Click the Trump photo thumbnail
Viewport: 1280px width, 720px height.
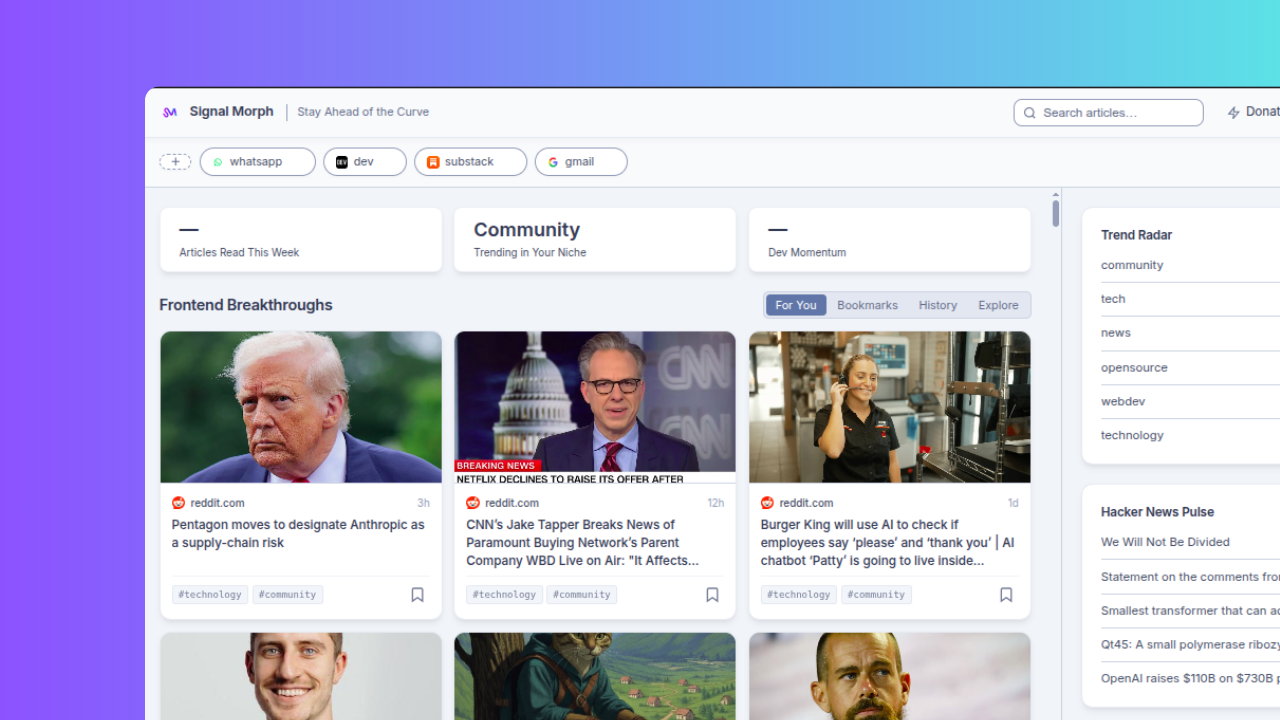pyautogui.click(x=301, y=408)
